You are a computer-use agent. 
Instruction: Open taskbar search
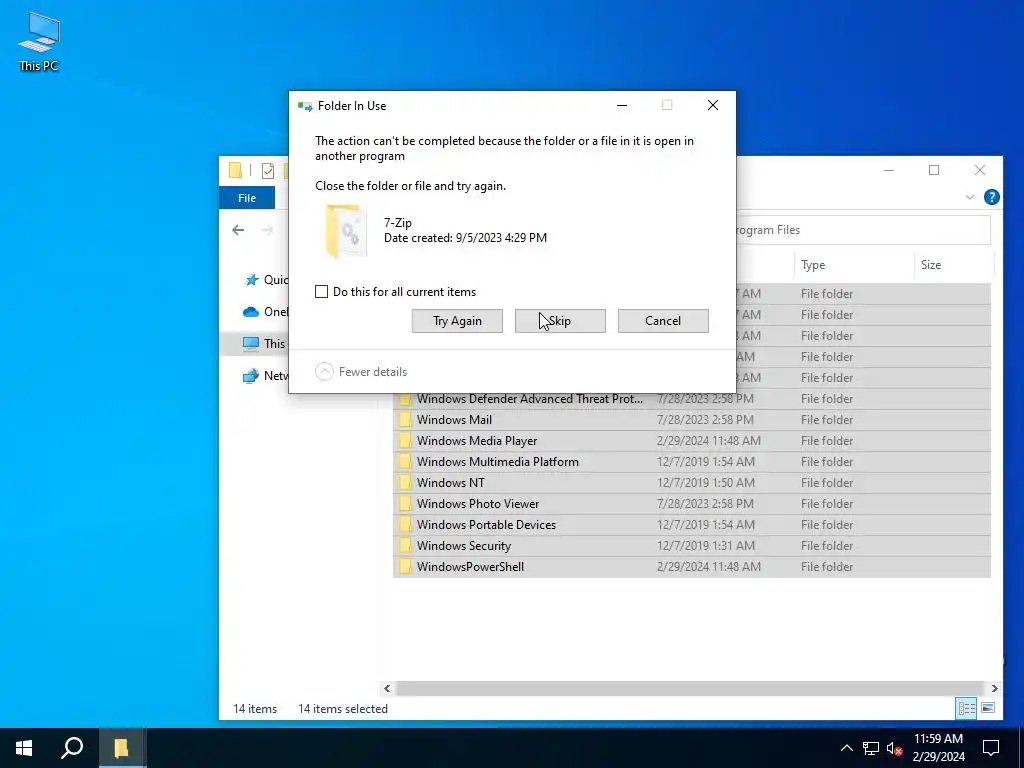(72, 748)
